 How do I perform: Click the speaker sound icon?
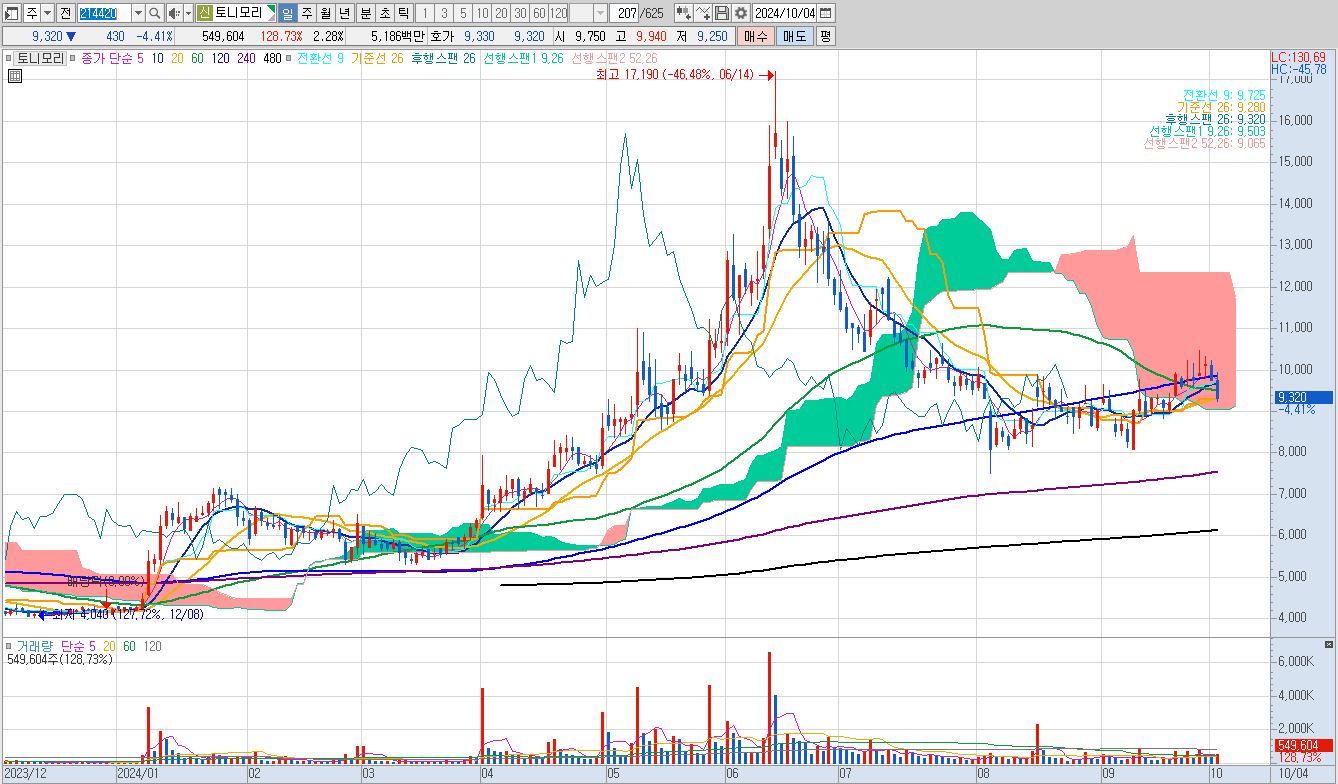[x=174, y=13]
